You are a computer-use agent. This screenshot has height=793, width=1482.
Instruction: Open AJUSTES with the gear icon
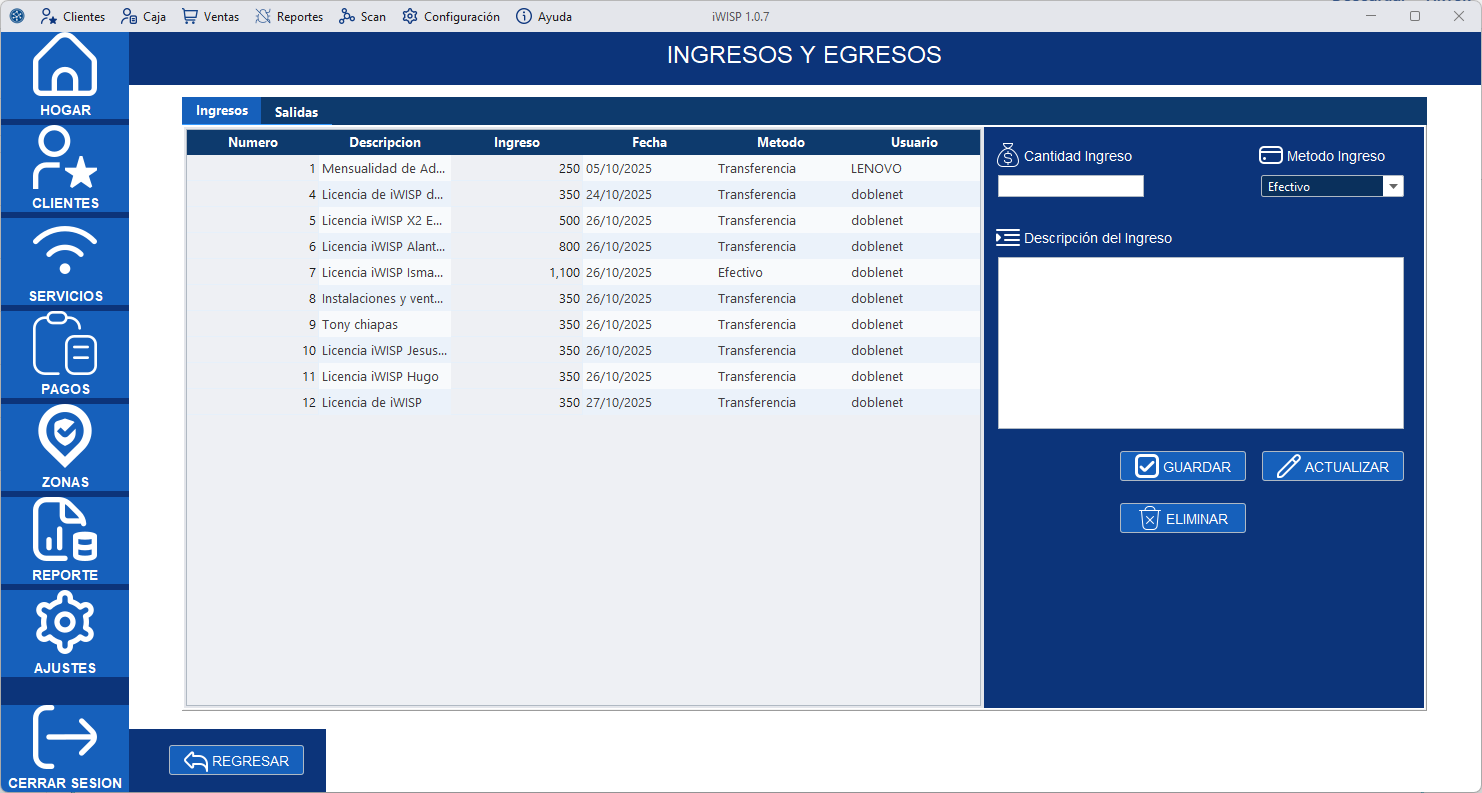[x=64, y=624]
